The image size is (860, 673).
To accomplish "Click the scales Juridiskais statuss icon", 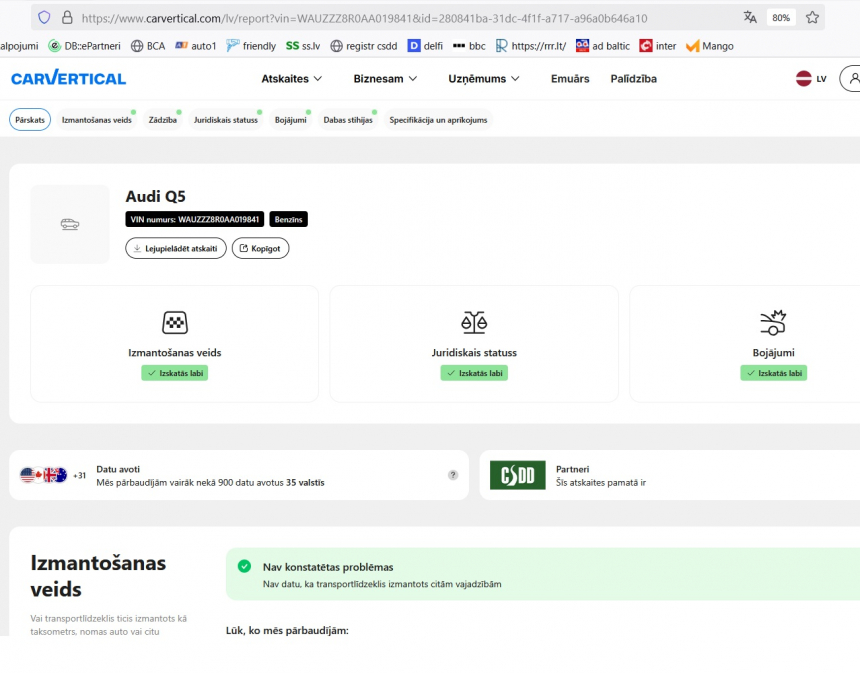I will click(474, 323).
